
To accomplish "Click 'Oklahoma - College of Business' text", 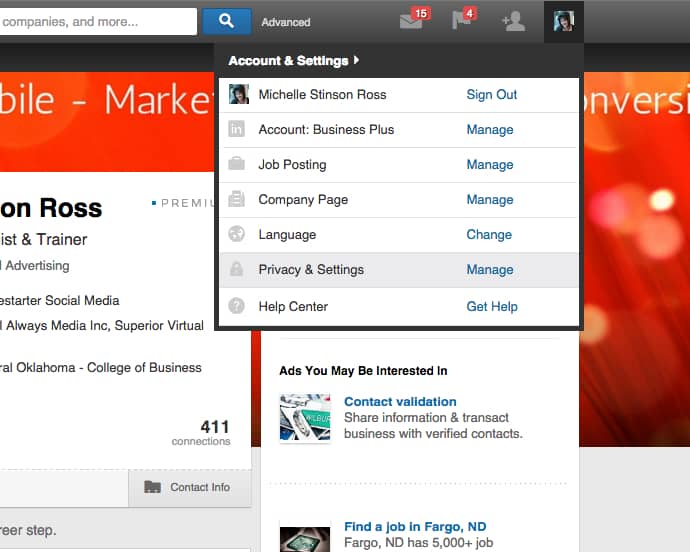I will pyautogui.click(x=109, y=368).
